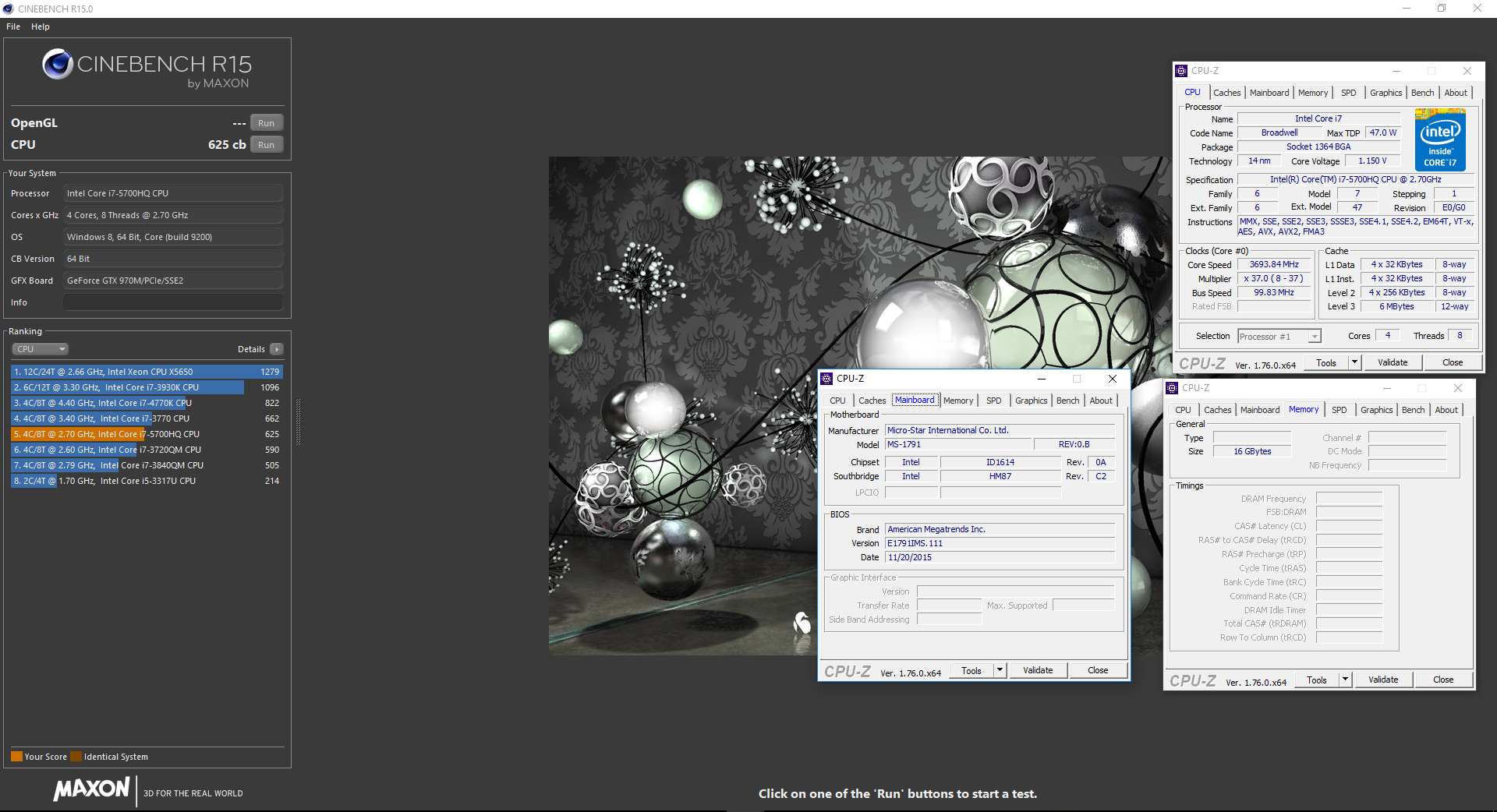Run the OpenGL benchmark

(266, 123)
